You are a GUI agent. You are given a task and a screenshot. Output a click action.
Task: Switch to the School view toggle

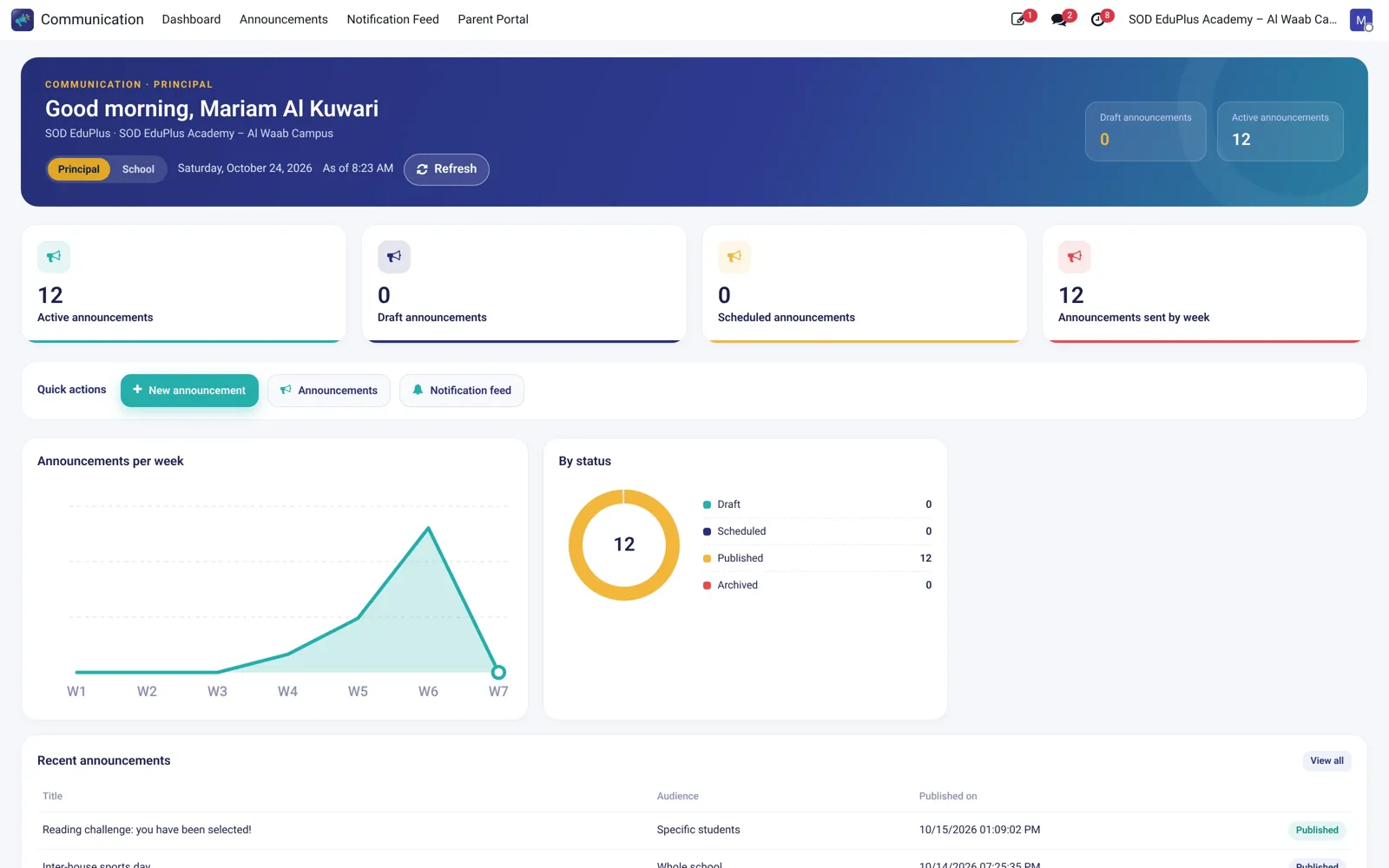[x=138, y=169]
